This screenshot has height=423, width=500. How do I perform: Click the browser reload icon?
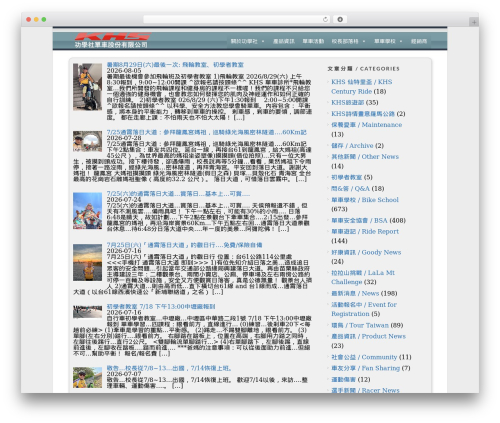pyautogui.click(x=325, y=19)
